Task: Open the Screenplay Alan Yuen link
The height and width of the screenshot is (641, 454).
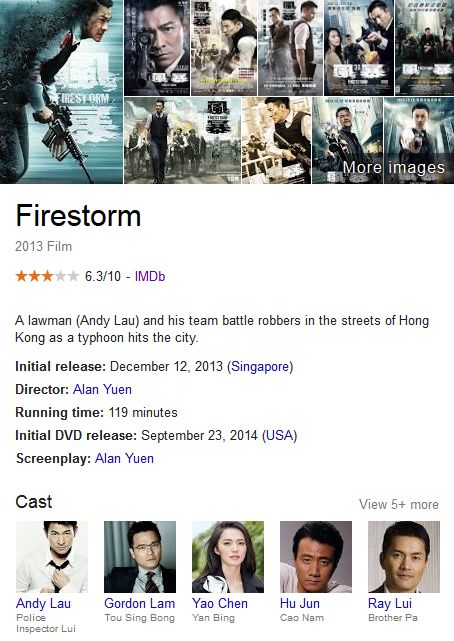Action: point(124,458)
